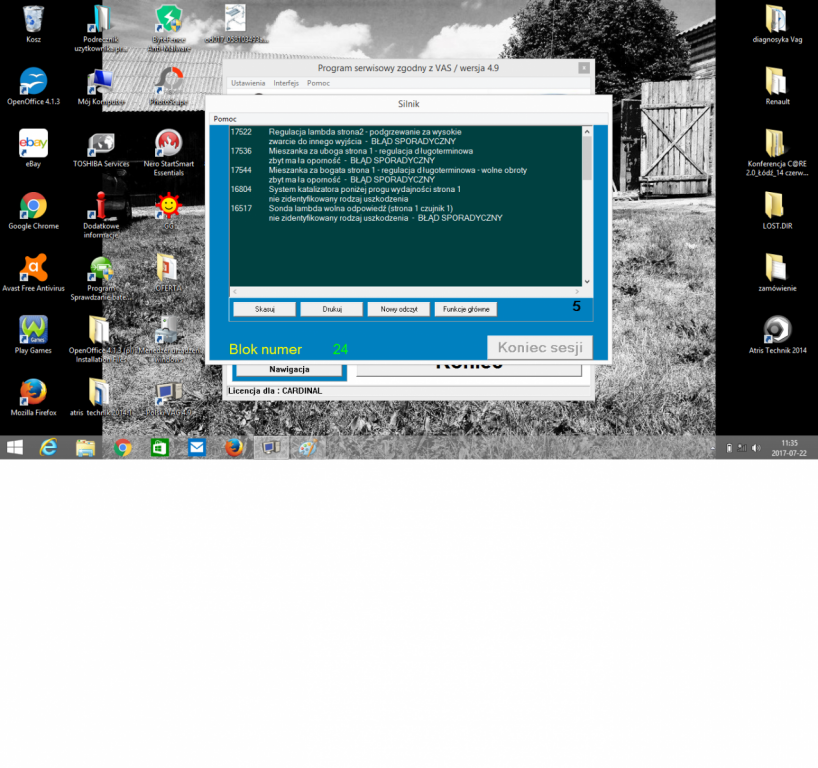
Task: Open Windows Start button
Action: pyautogui.click(x=15, y=448)
